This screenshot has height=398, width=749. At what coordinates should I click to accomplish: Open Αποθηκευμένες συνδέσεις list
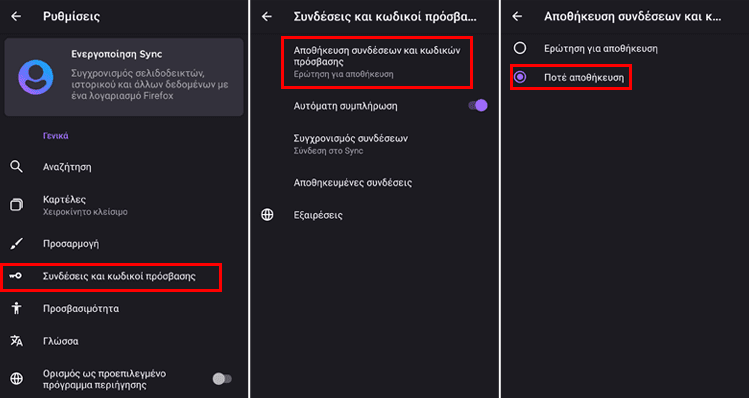click(375, 183)
